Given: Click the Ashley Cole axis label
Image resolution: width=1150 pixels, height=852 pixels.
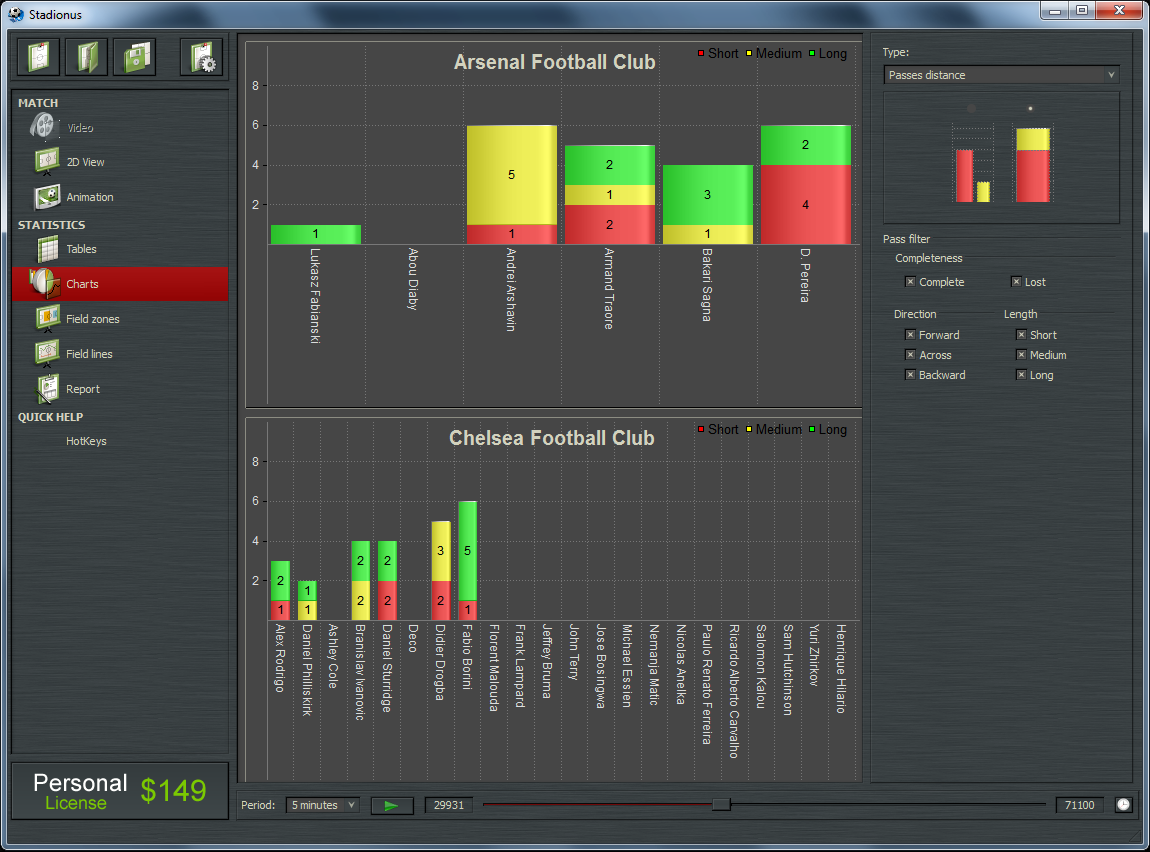Looking at the screenshot, I should click(332, 656).
